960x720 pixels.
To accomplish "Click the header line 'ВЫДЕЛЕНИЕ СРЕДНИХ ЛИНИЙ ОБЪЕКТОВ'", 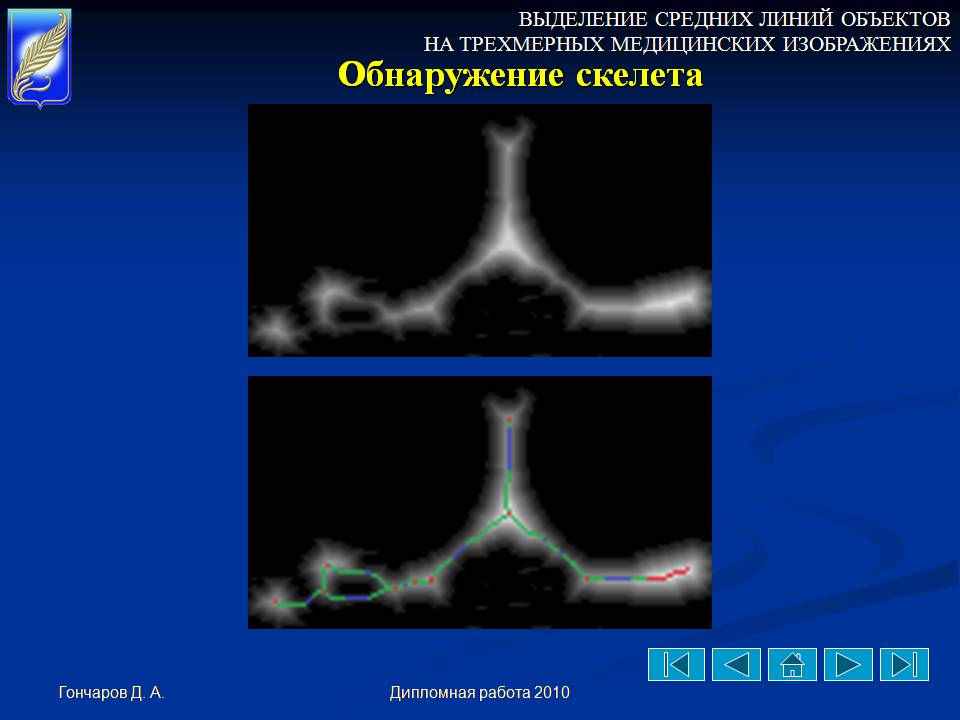I will click(735, 20).
